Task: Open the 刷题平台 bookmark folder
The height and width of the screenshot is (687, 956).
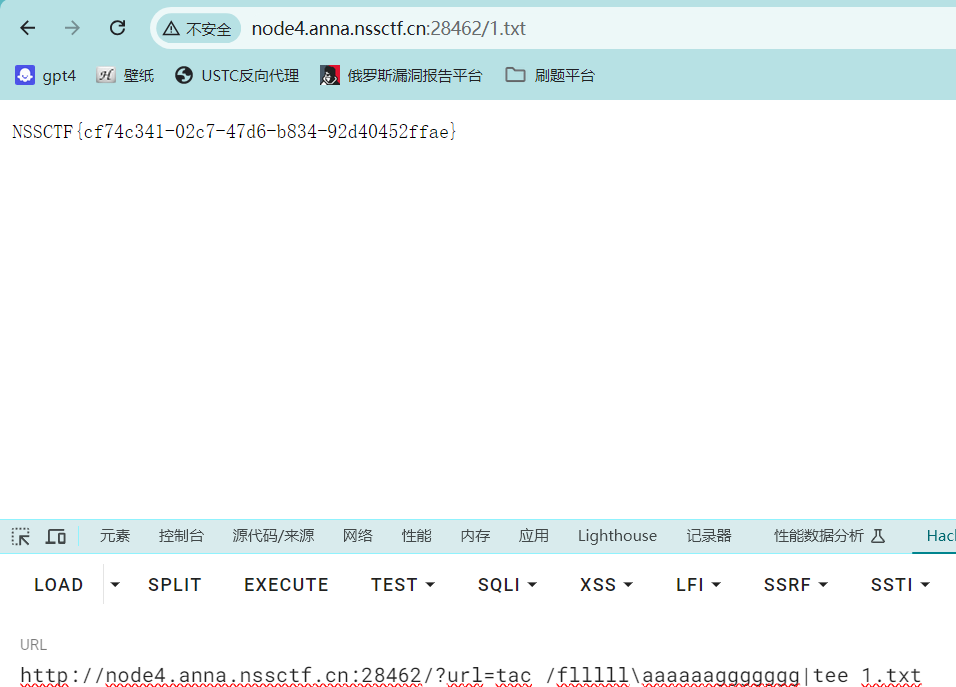Action: click(550, 75)
